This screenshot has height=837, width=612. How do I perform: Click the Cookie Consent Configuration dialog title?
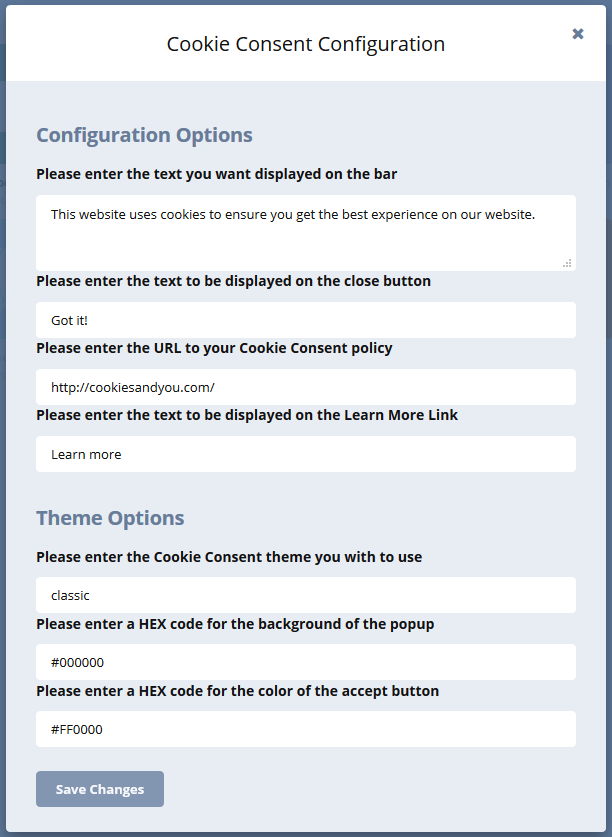[x=305, y=44]
